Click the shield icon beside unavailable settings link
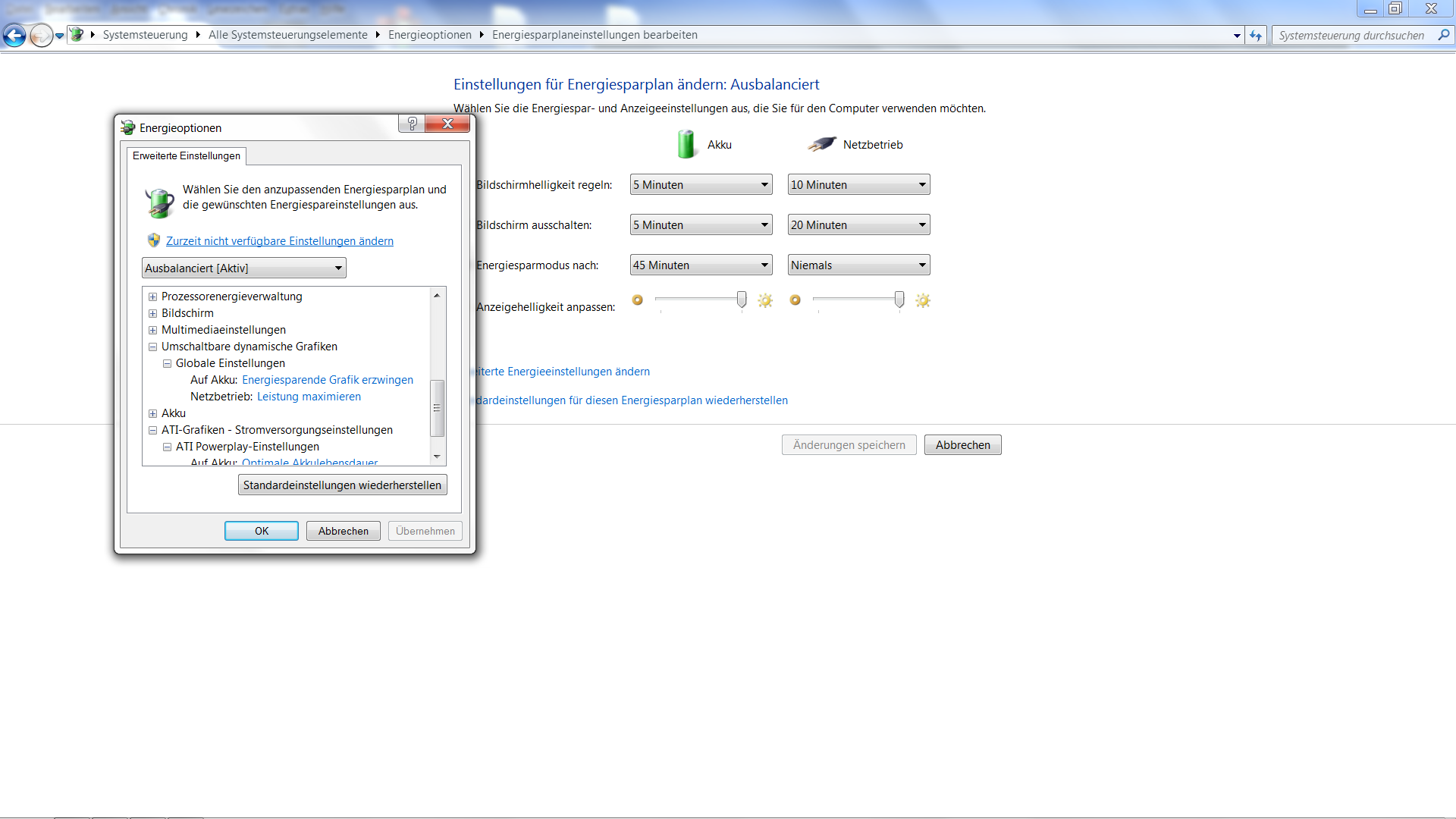 (x=154, y=240)
